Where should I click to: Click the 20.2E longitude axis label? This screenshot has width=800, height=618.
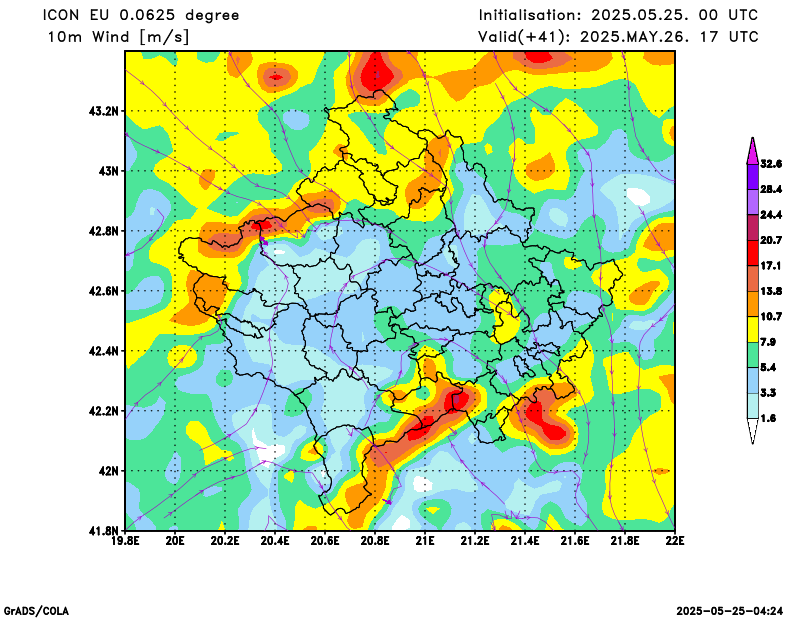[x=226, y=540]
